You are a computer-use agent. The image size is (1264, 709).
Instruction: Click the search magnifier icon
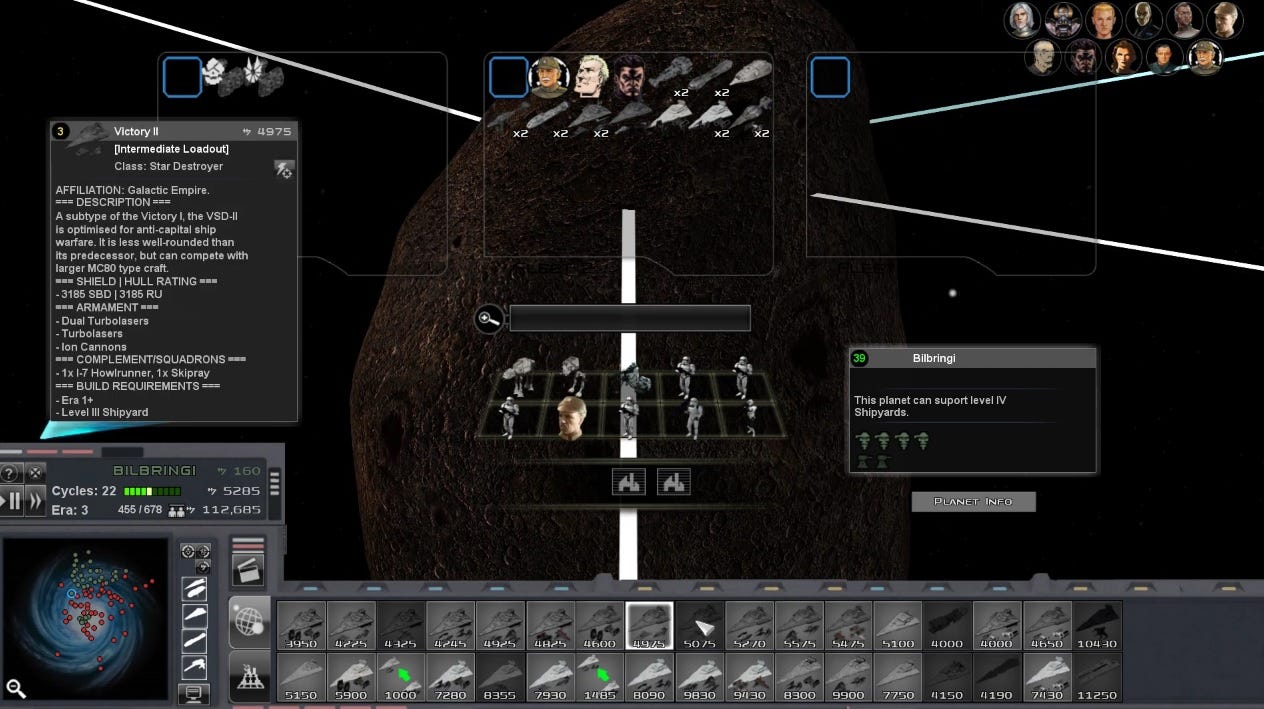[x=489, y=319]
